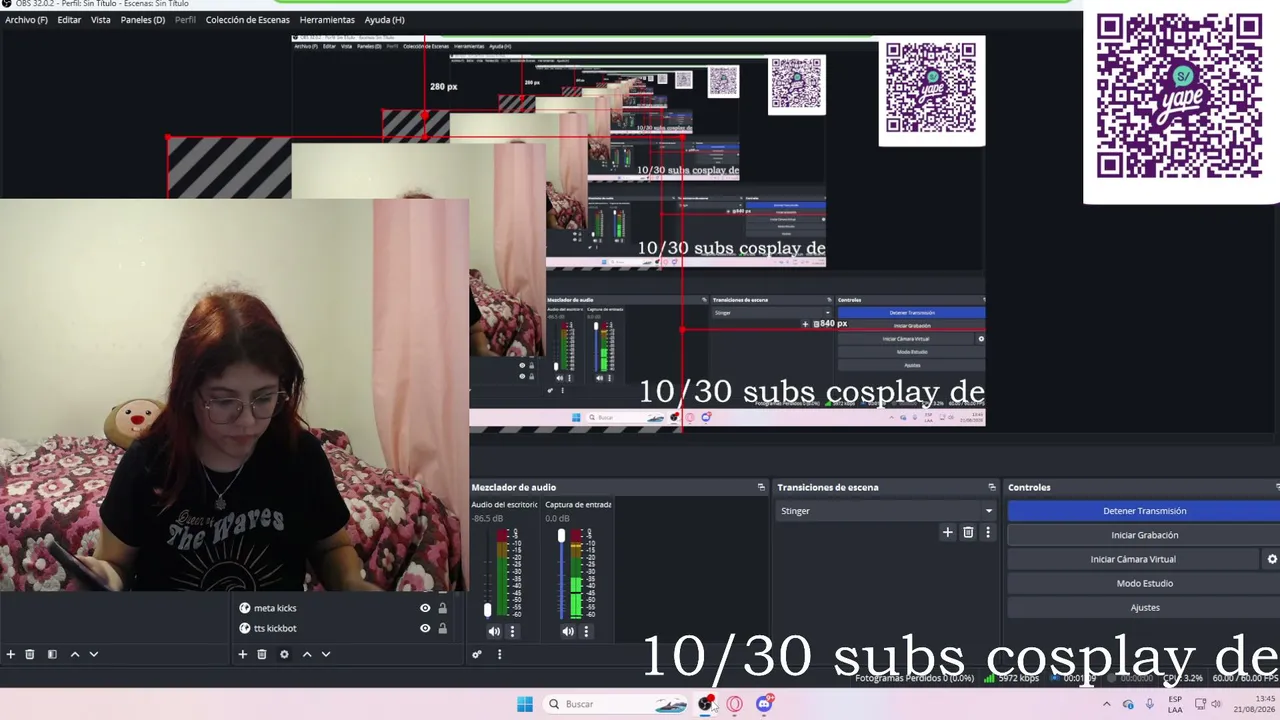
Task: Lock the meta kicks source
Action: pos(443,608)
